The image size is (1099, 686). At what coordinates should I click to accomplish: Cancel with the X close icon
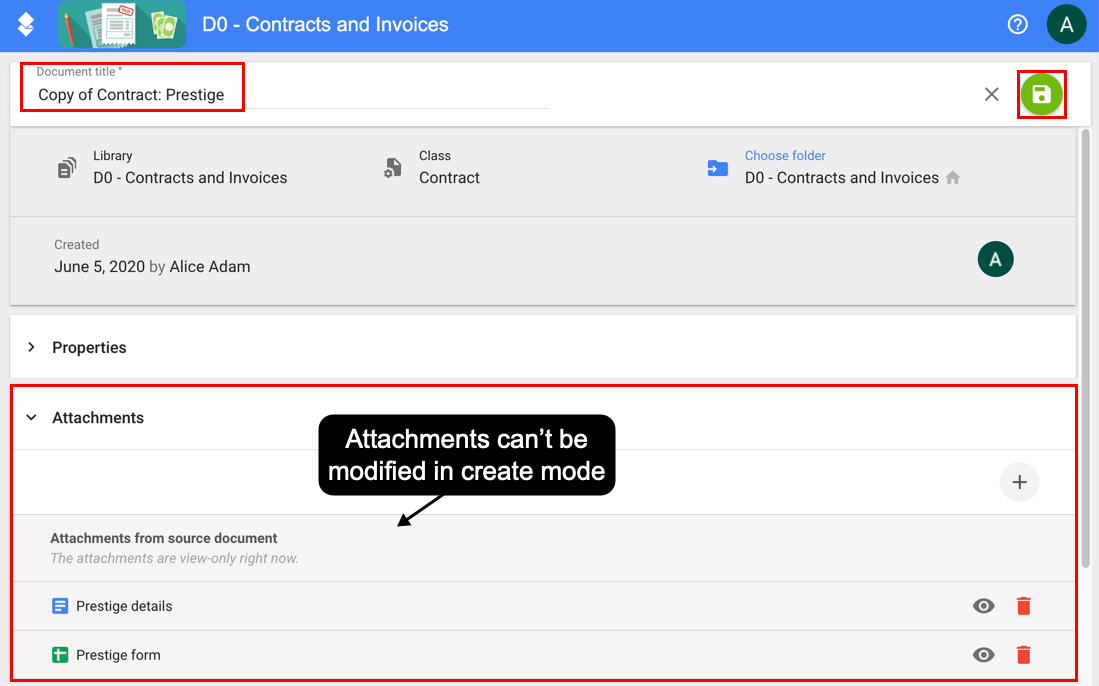[991, 94]
